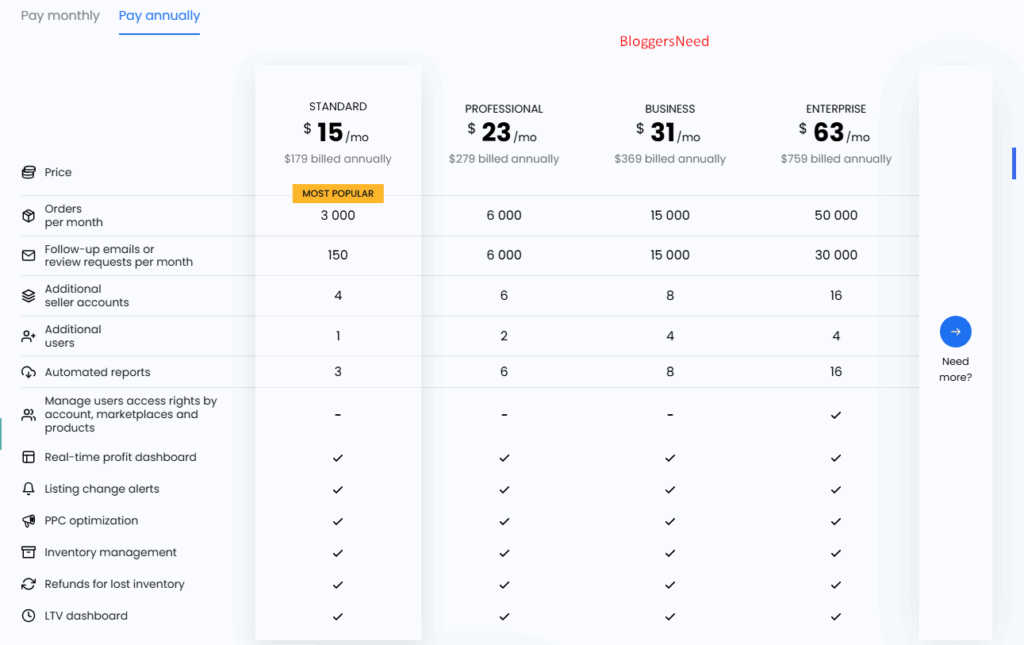Select the ENTERPRISE plan heading

point(836,109)
